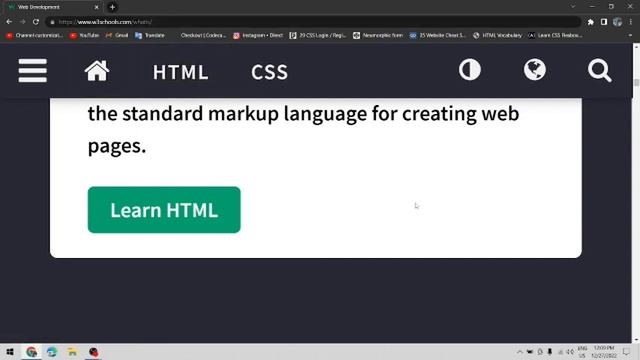Open 35 Website Cheat Sheet bookmark
Screen dimensions: 640x360
point(438,36)
